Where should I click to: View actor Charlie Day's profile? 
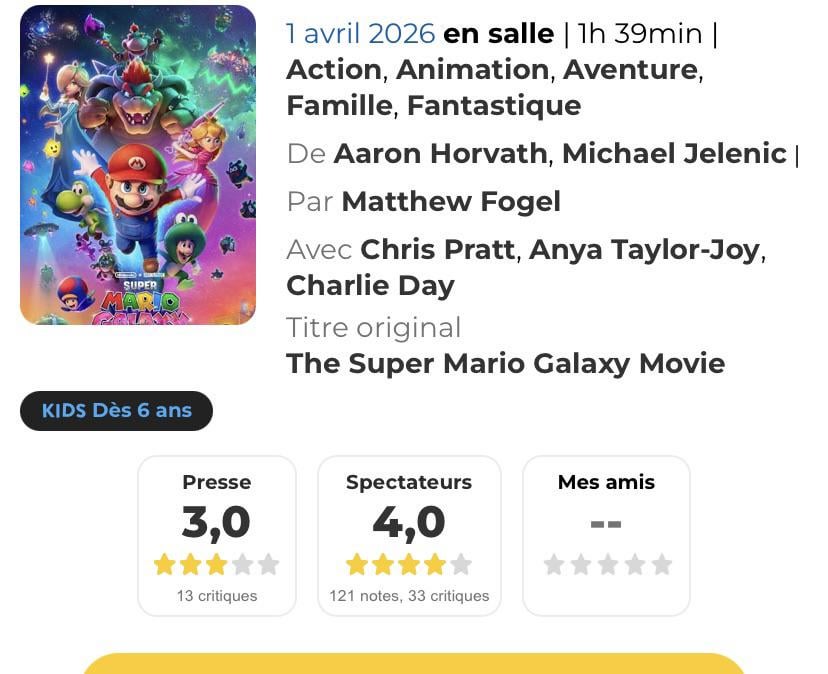[370, 285]
